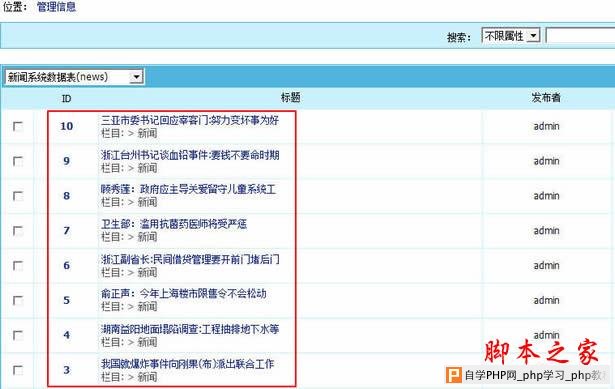Screen dimensions: 615x389
Task: Focus the search keyword input field
Action: 580,36
